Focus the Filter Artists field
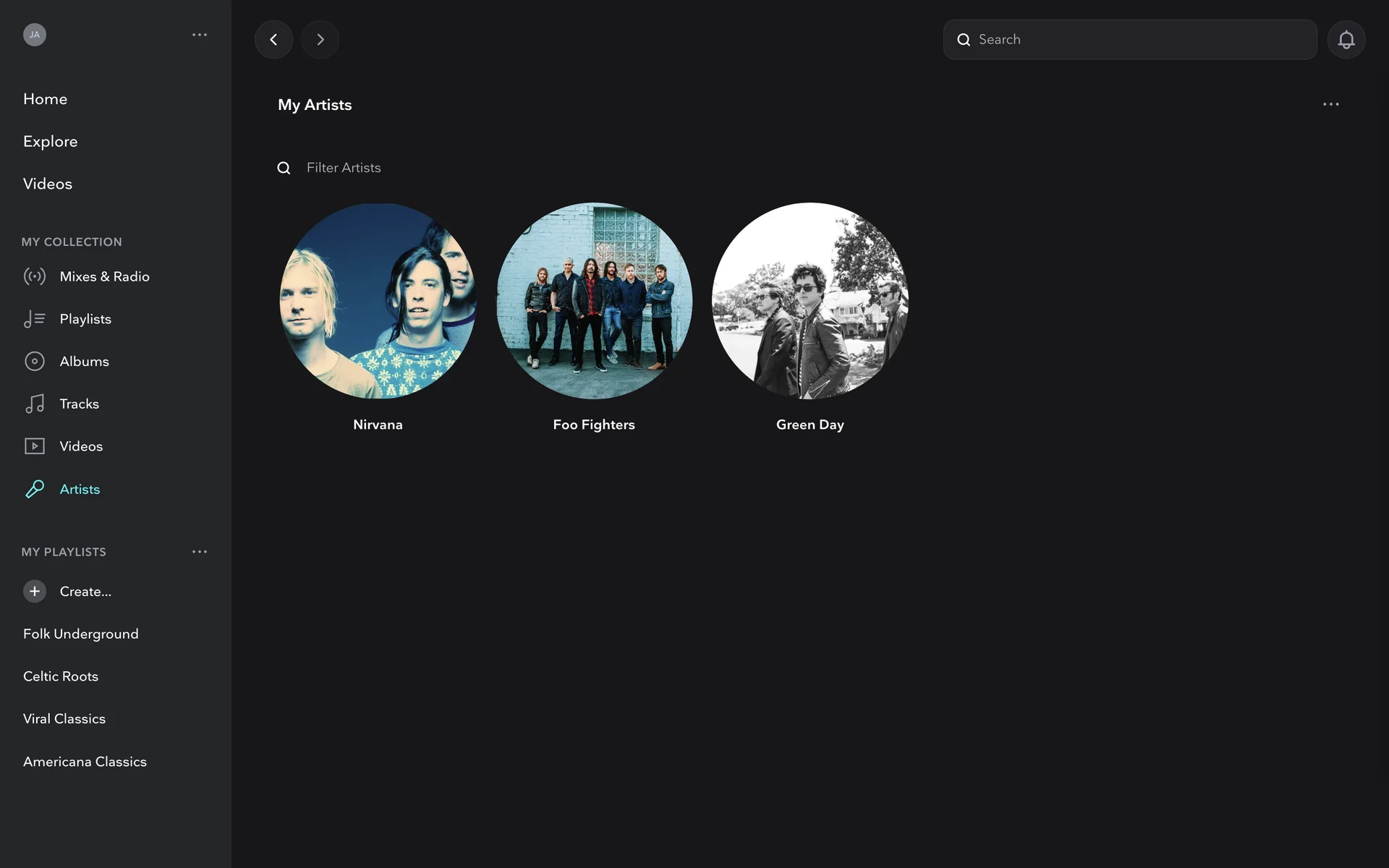The image size is (1389, 868). coord(344,168)
